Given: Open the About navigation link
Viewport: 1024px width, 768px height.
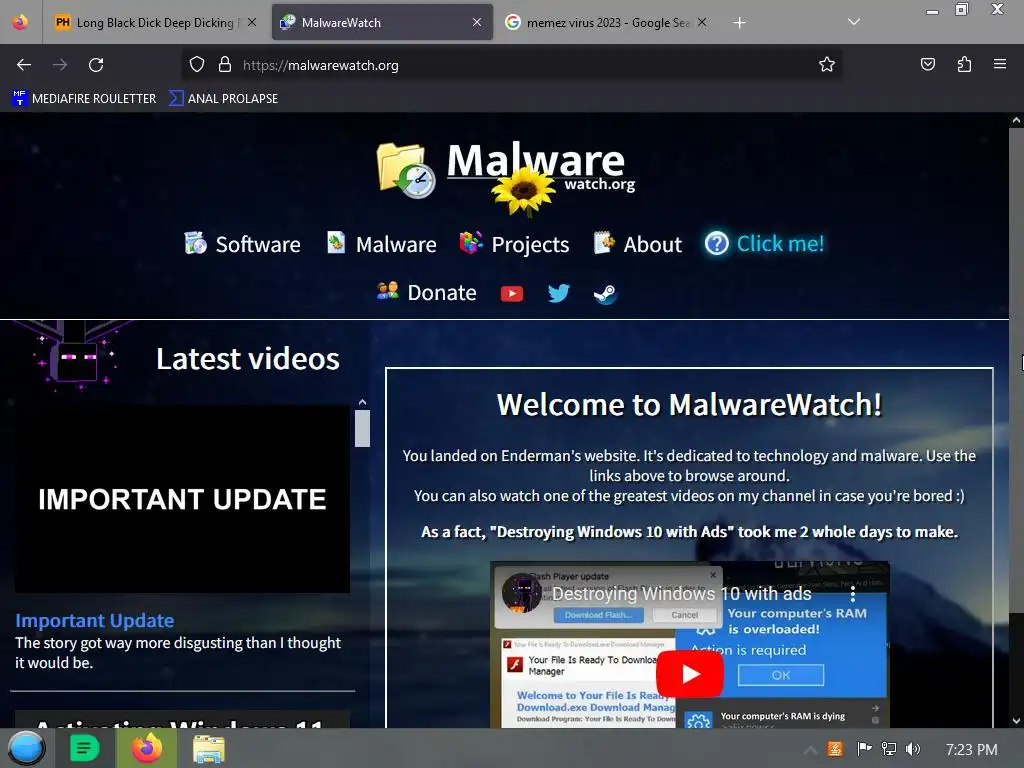Looking at the screenshot, I should tap(637, 244).
